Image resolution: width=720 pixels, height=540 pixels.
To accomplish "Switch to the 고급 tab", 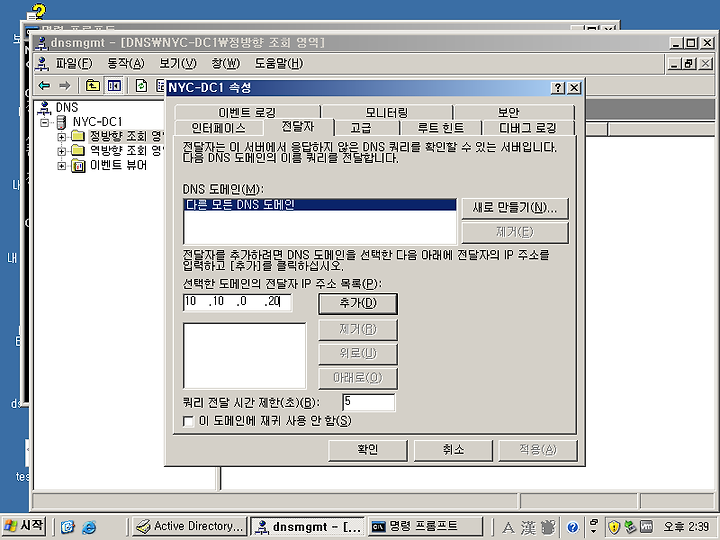I will pos(360,128).
